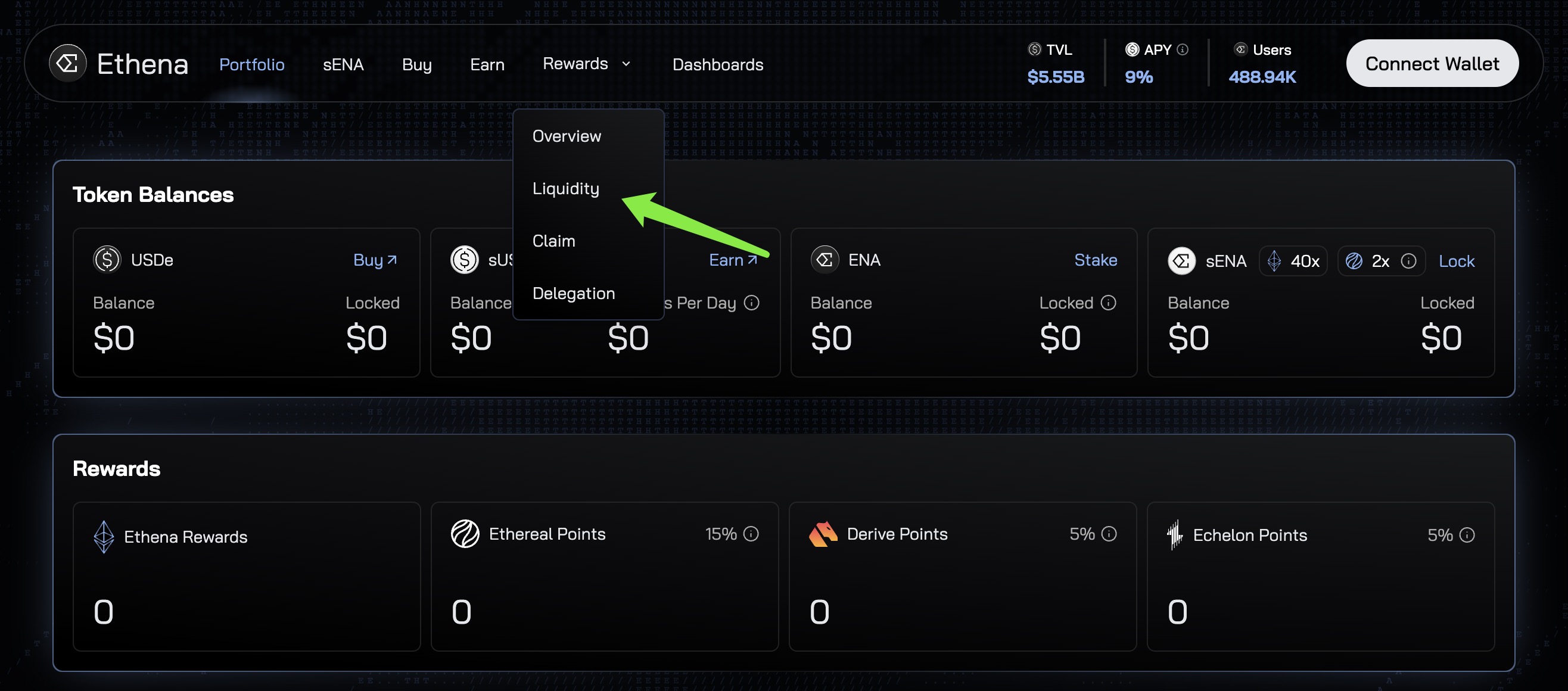
Task: Click the 488.94K users value
Action: pos(1262,77)
